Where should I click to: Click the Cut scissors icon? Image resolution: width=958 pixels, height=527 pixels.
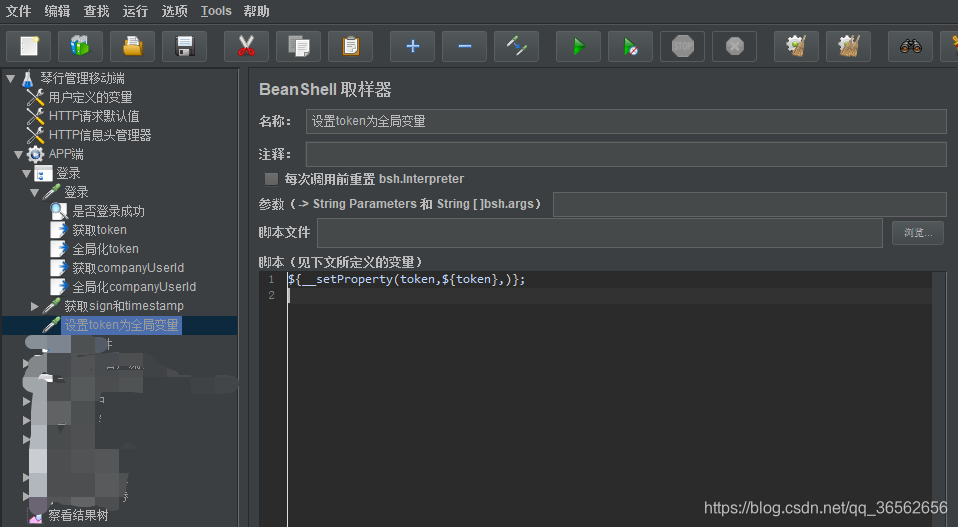pos(246,46)
